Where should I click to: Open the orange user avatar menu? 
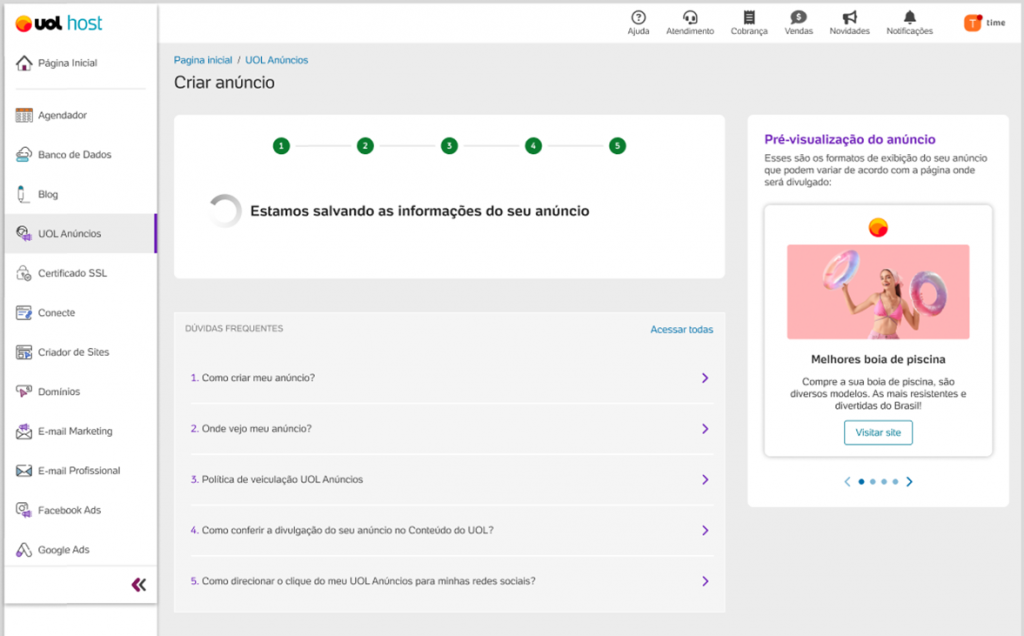[972, 23]
